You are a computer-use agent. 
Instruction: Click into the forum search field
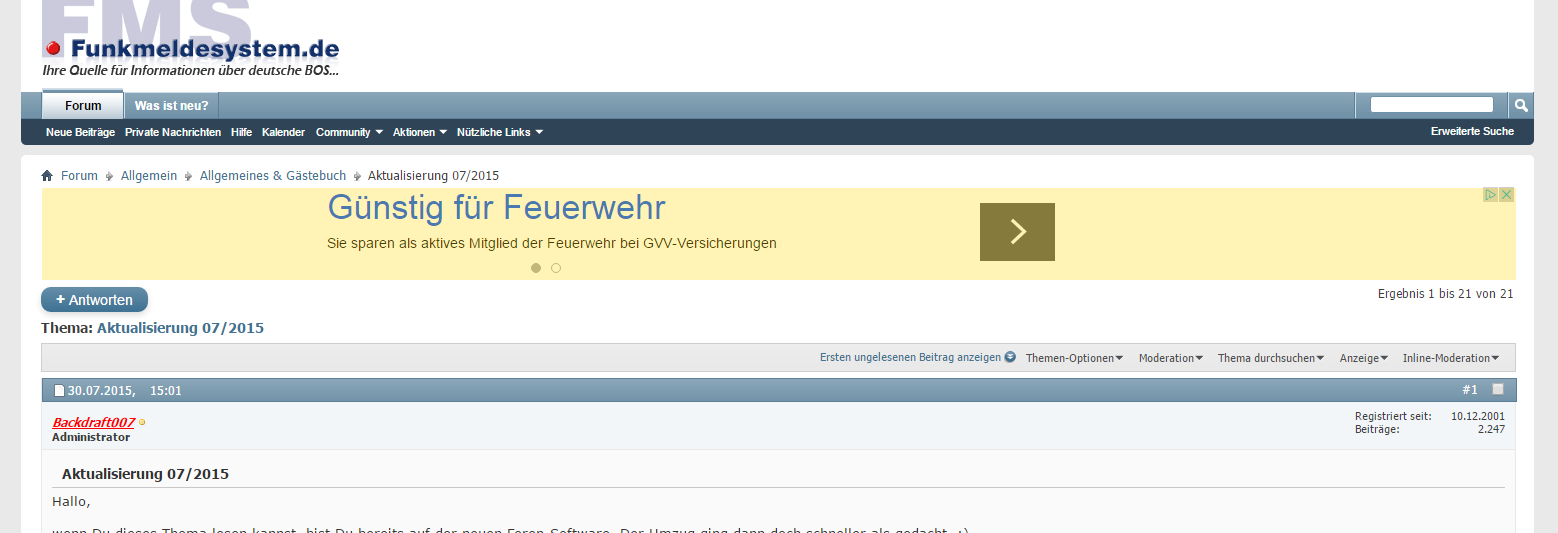point(1431,105)
